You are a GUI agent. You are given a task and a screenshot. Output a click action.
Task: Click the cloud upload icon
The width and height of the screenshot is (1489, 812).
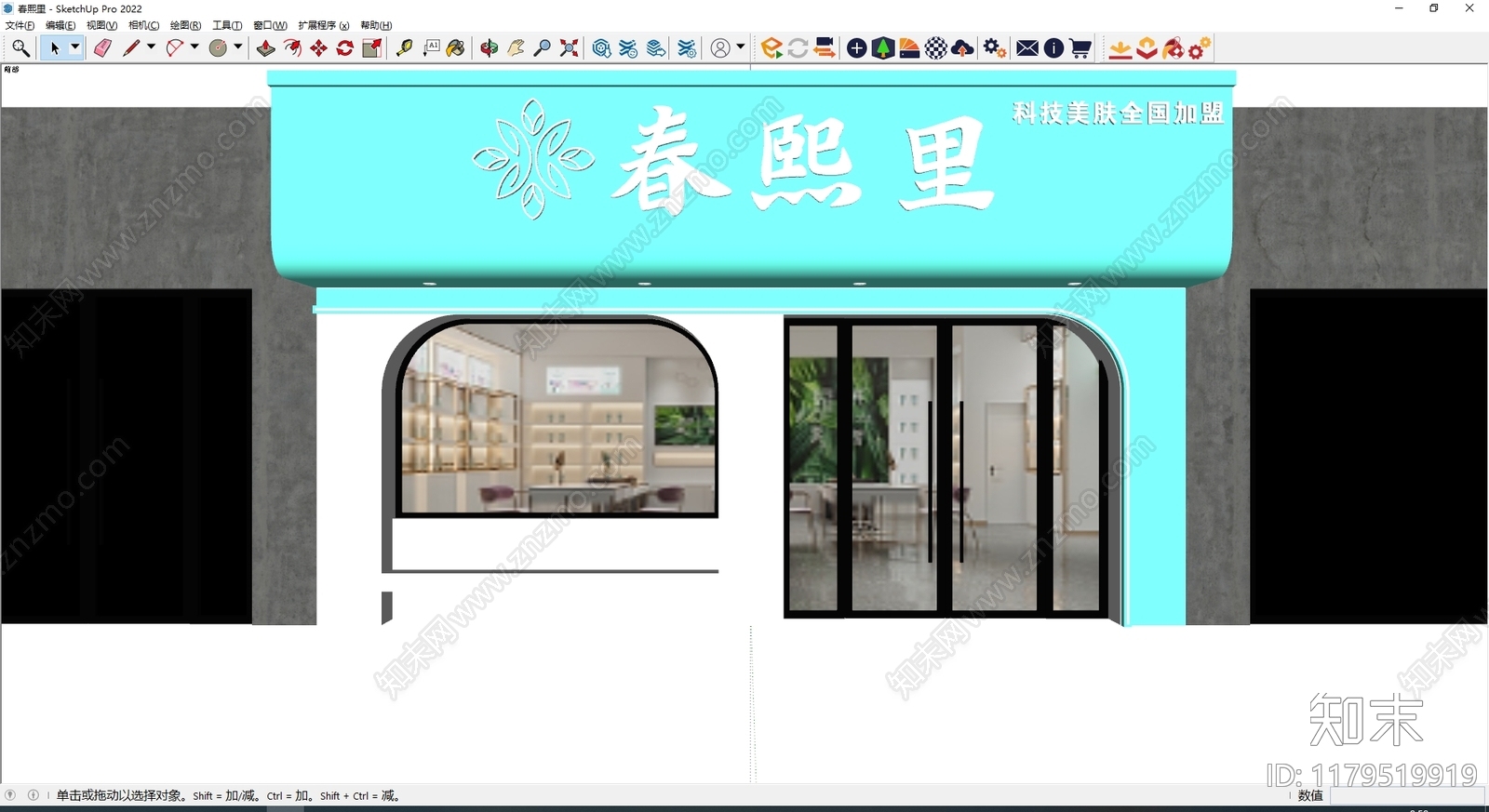pyautogui.click(x=963, y=48)
